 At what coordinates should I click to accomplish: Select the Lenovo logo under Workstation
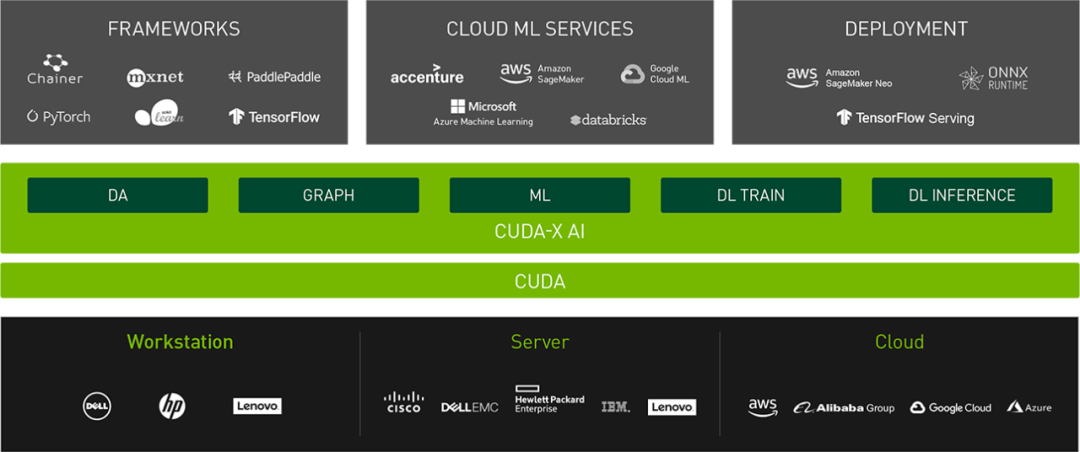coord(257,406)
